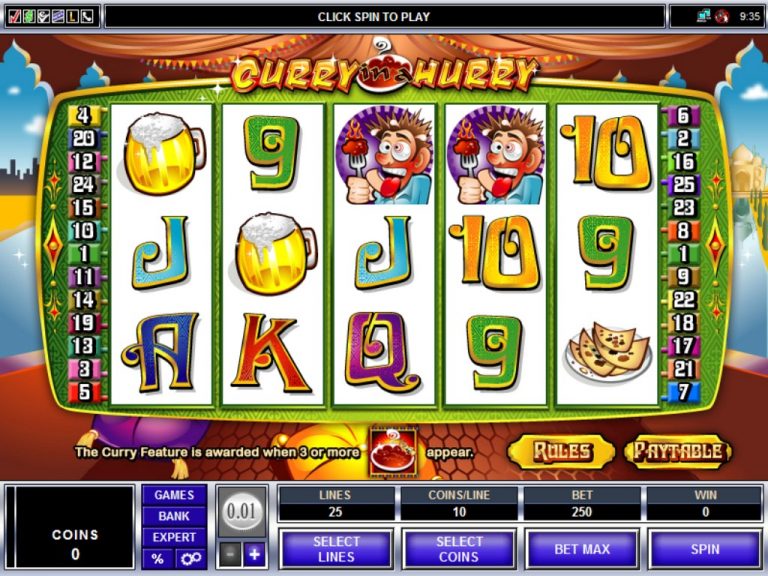768x576 pixels.
Task: Toggle payline 20 marker on left side
Action: pos(83,139)
